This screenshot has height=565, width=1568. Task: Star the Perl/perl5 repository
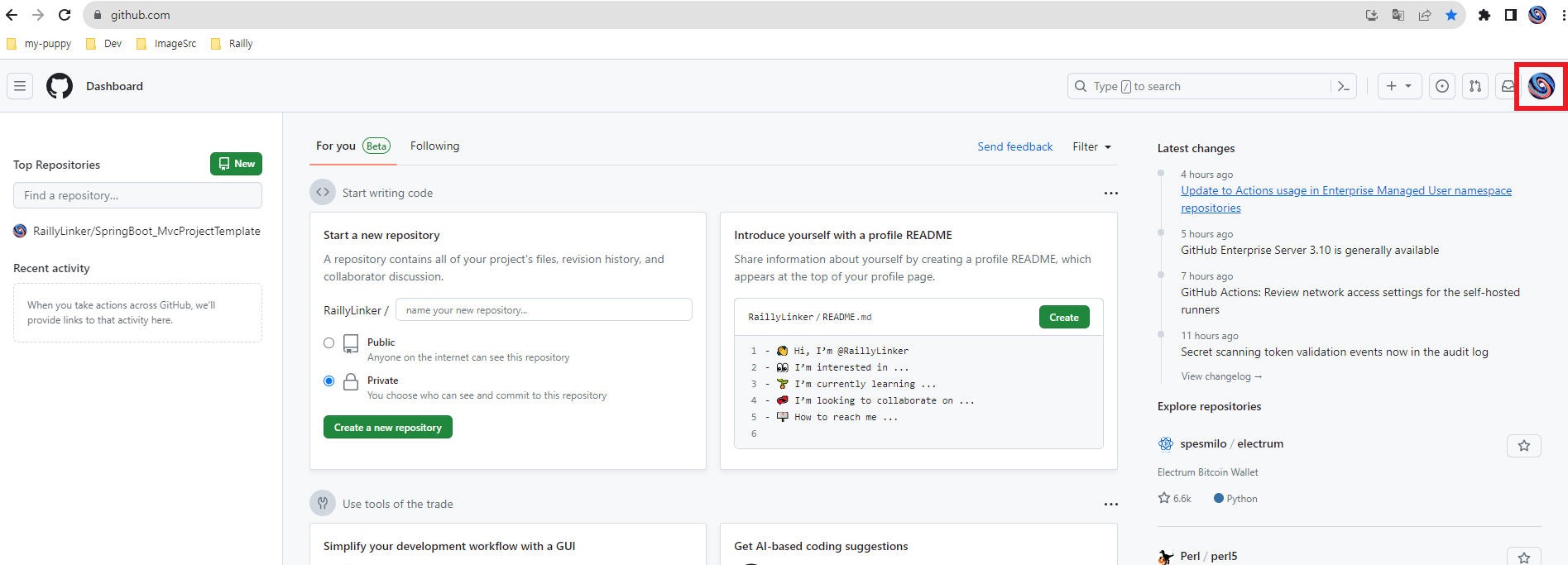pyautogui.click(x=1524, y=556)
